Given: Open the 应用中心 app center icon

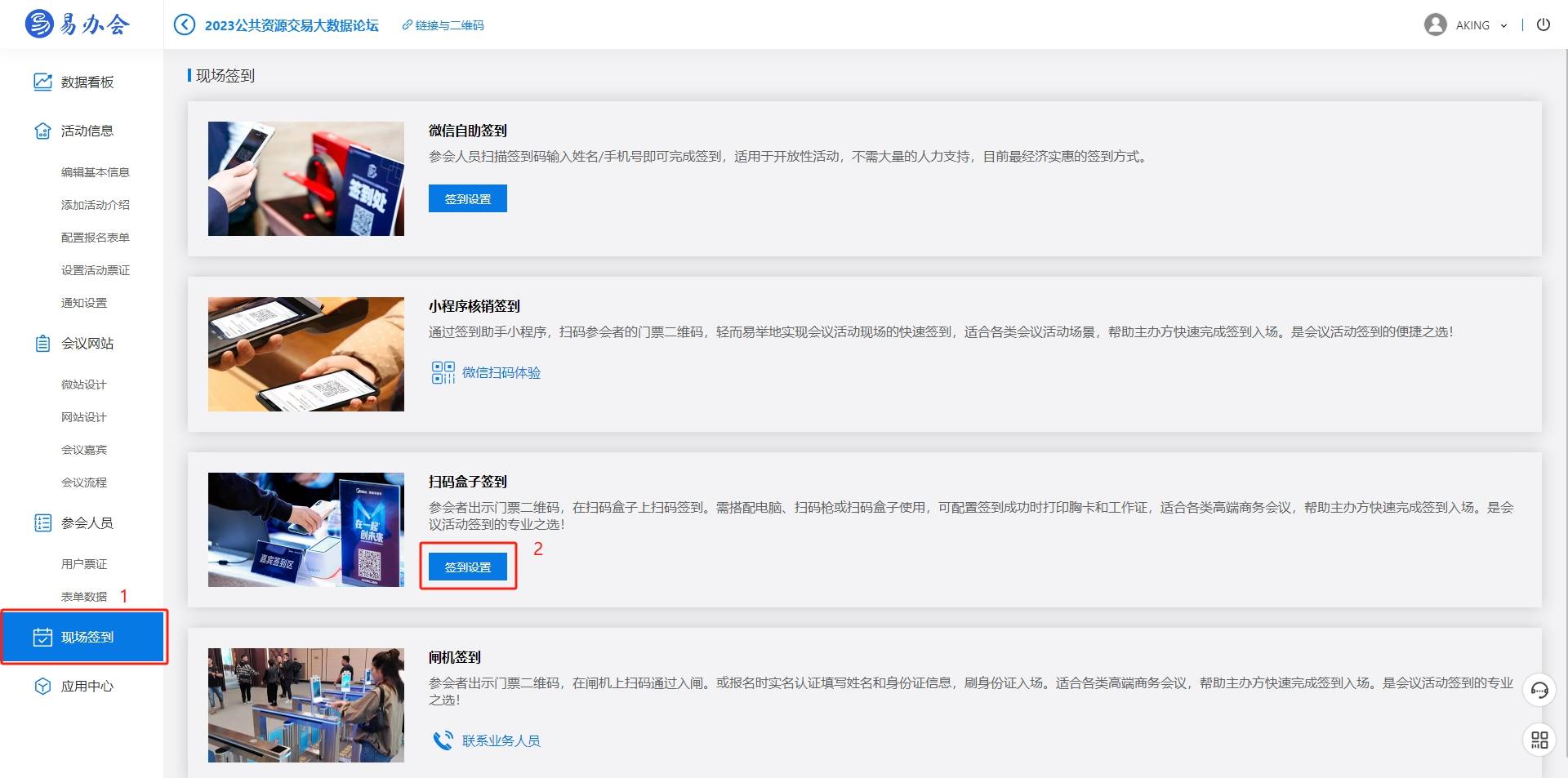Looking at the screenshot, I should [42, 686].
